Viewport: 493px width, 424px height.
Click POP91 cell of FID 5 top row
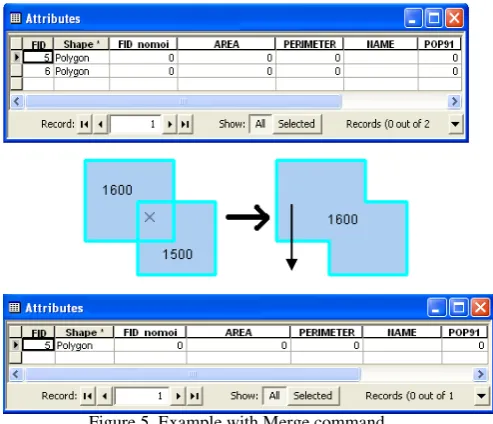440,58
